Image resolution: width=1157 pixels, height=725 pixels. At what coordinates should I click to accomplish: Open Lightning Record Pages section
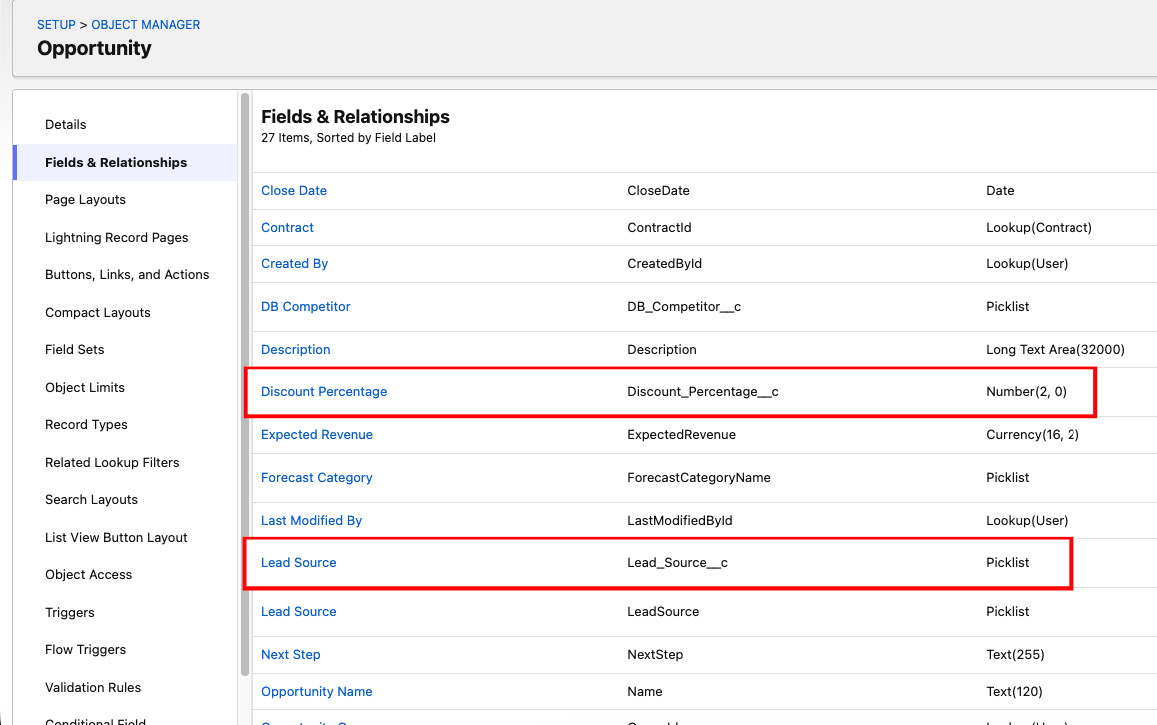tap(116, 238)
